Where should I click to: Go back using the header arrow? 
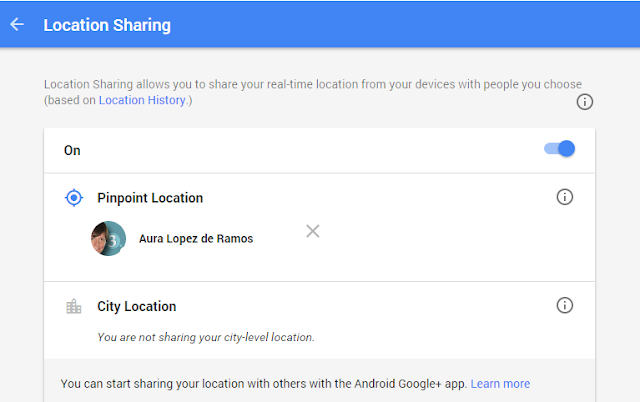17,24
